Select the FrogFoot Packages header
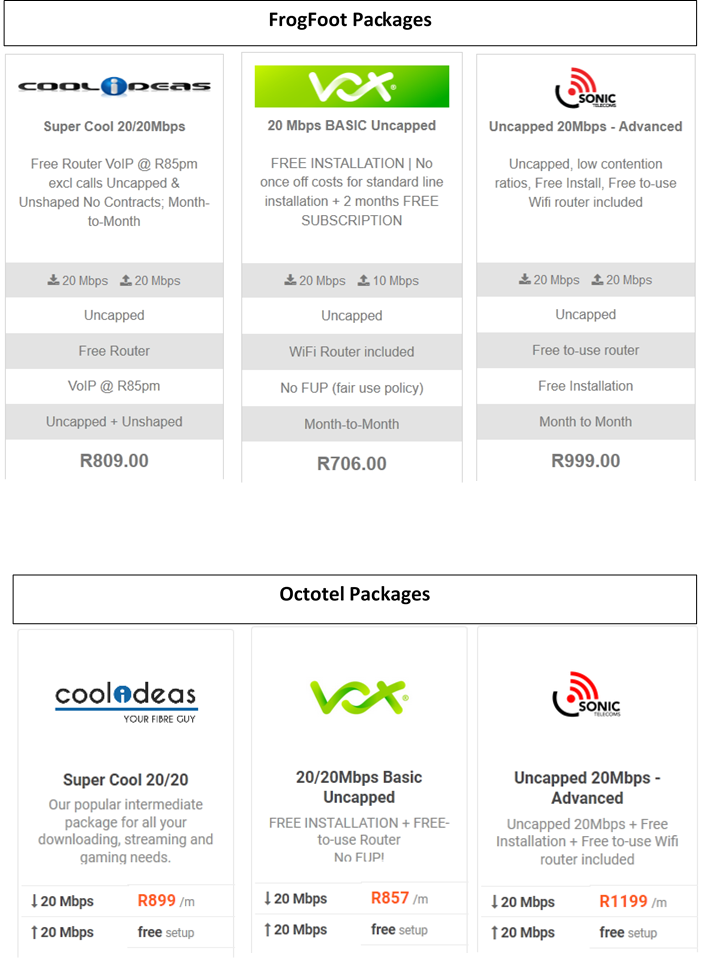The height and width of the screenshot is (960, 712). coord(350,21)
